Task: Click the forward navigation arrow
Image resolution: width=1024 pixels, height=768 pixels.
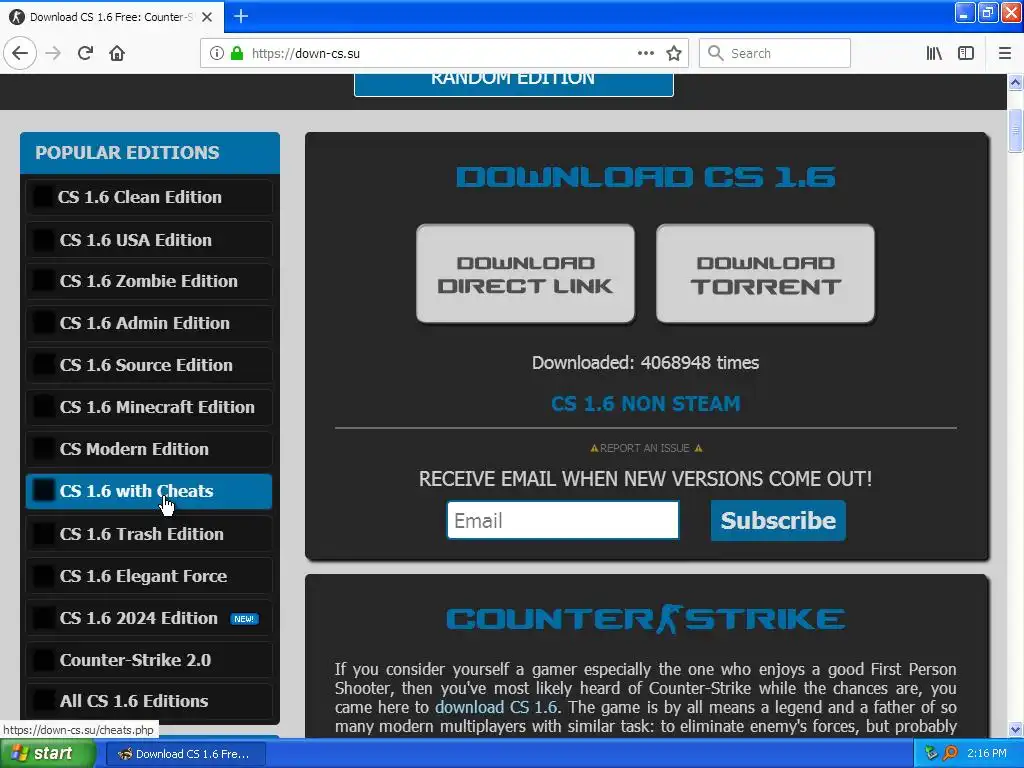Action: (53, 54)
